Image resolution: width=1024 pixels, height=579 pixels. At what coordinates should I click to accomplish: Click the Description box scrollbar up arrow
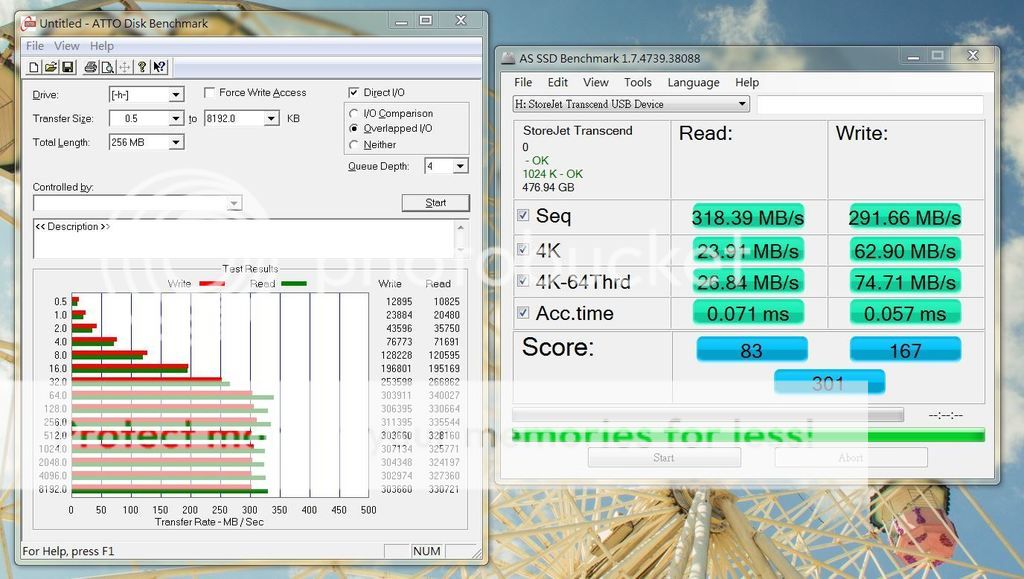pyautogui.click(x=460, y=228)
